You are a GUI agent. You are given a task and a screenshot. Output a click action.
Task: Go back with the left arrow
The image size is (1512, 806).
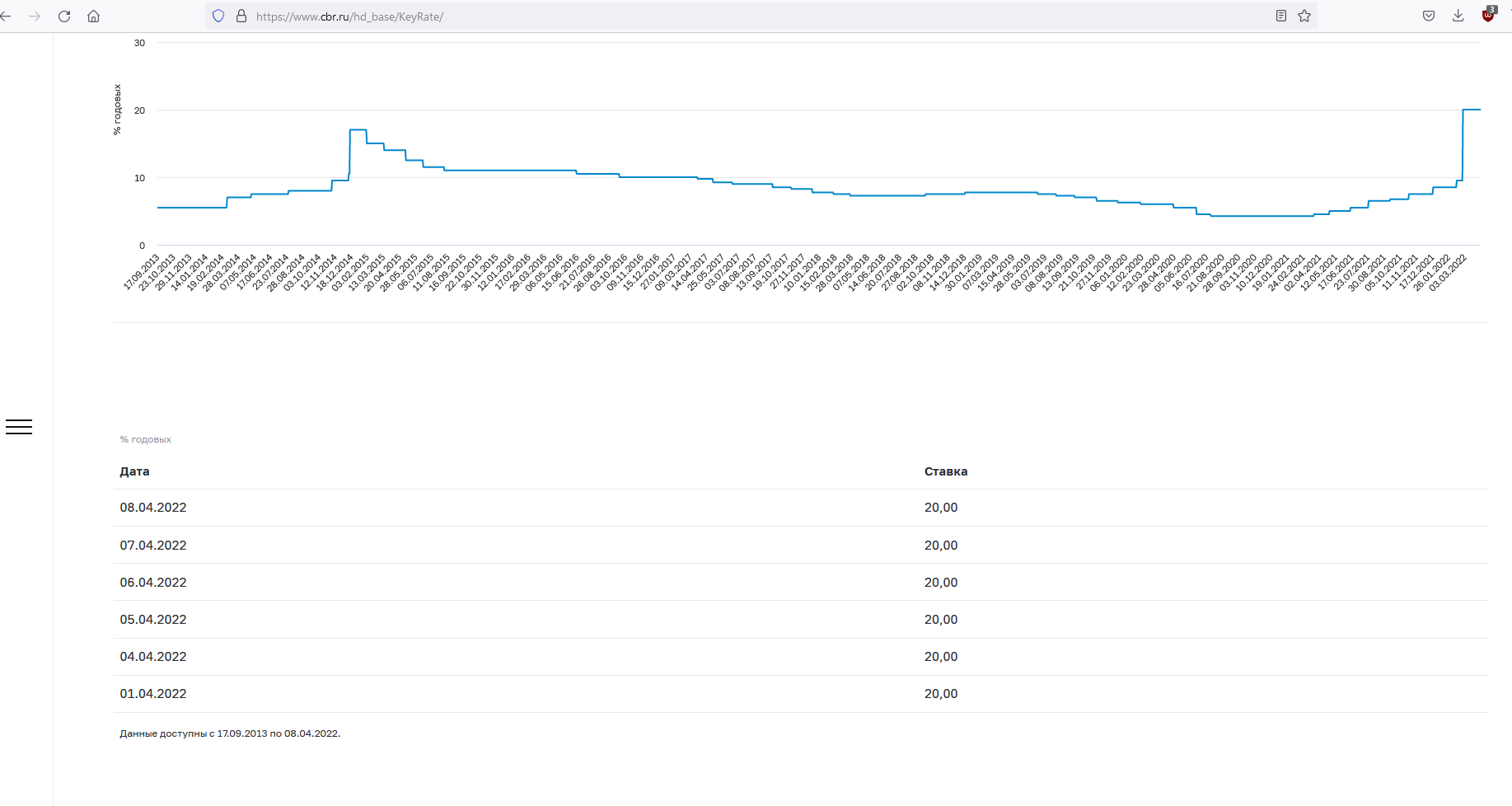(x=6, y=16)
